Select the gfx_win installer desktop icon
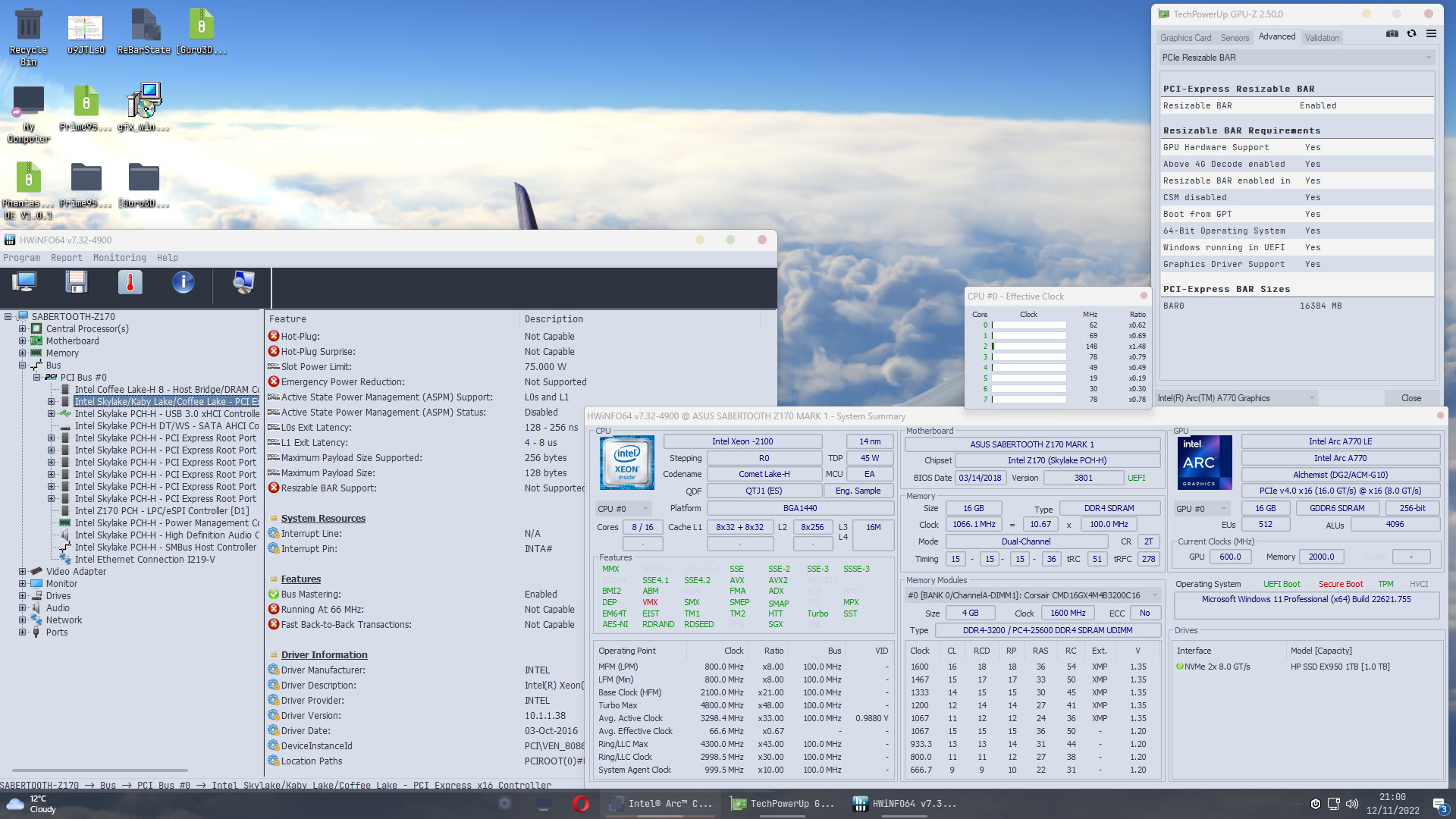This screenshot has height=819, width=1456. pyautogui.click(x=144, y=108)
